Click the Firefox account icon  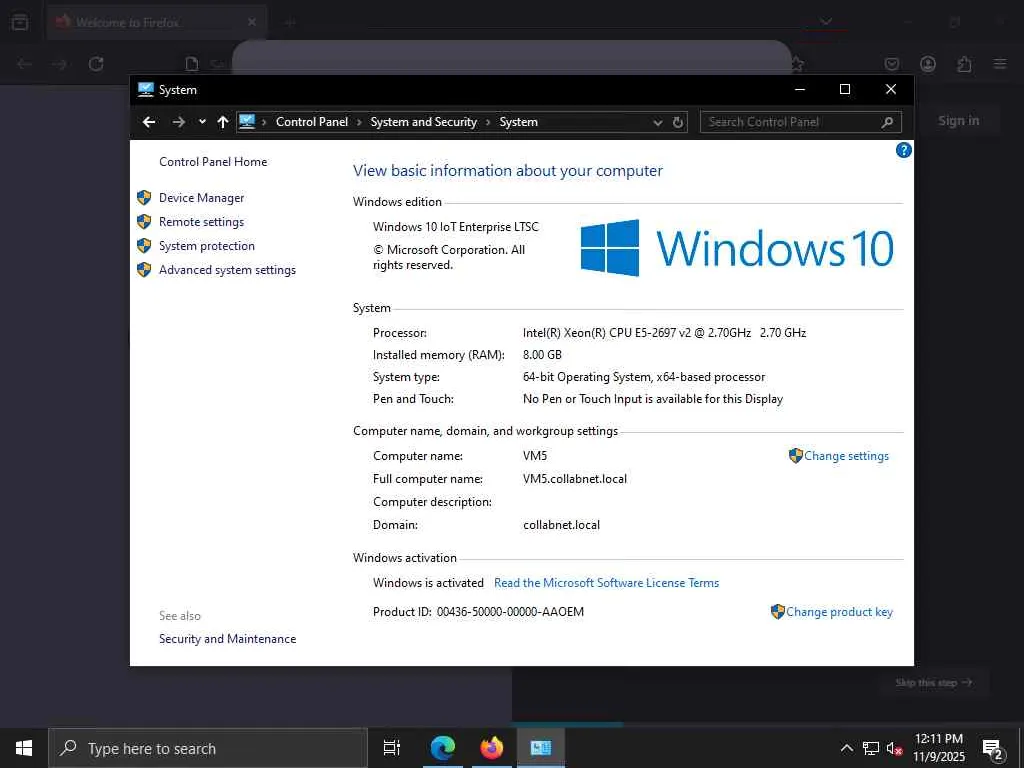pos(928,64)
